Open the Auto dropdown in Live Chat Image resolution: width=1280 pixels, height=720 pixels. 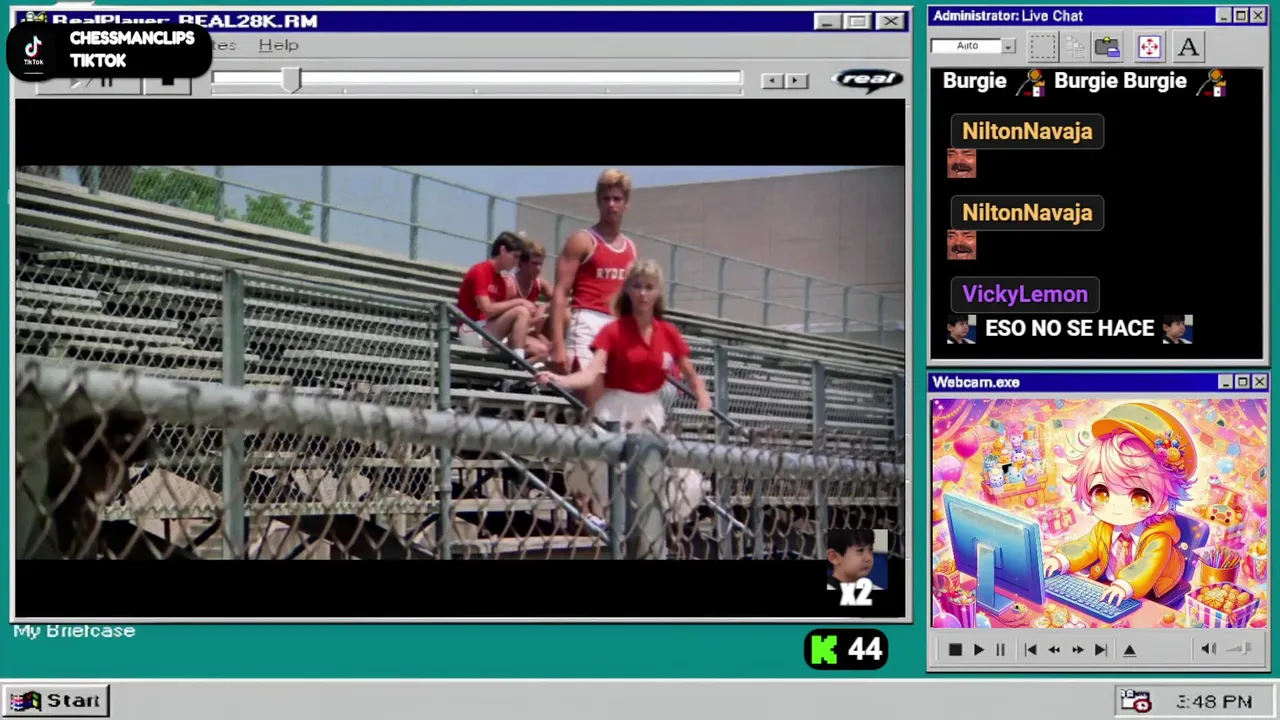1008,46
